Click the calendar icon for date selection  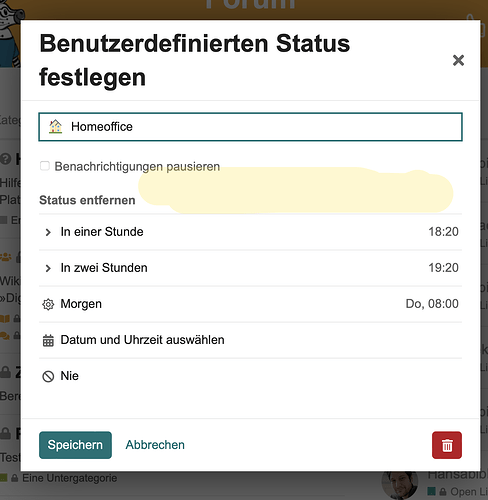tap(48, 340)
